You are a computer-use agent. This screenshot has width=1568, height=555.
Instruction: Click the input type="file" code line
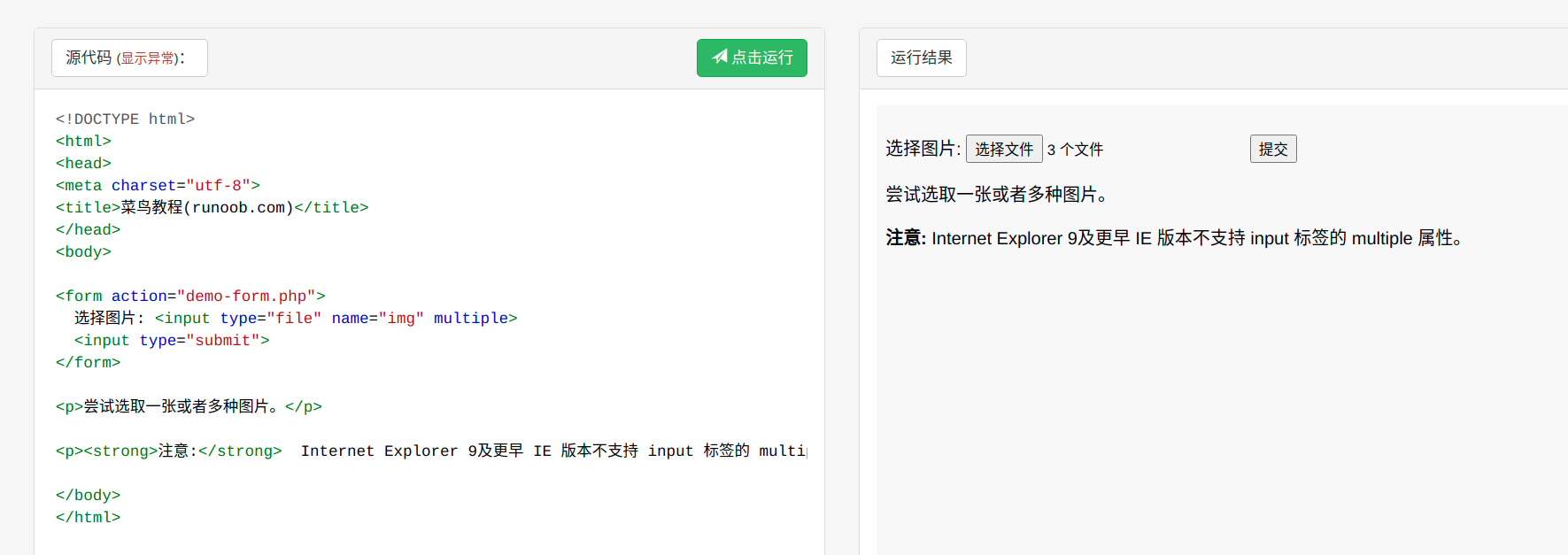pos(296,318)
